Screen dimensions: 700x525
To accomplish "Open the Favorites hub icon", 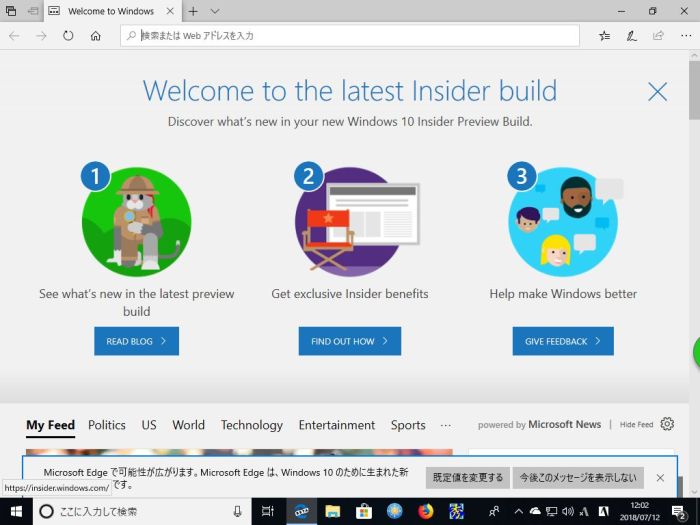I will pyautogui.click(x=605, y=35).
